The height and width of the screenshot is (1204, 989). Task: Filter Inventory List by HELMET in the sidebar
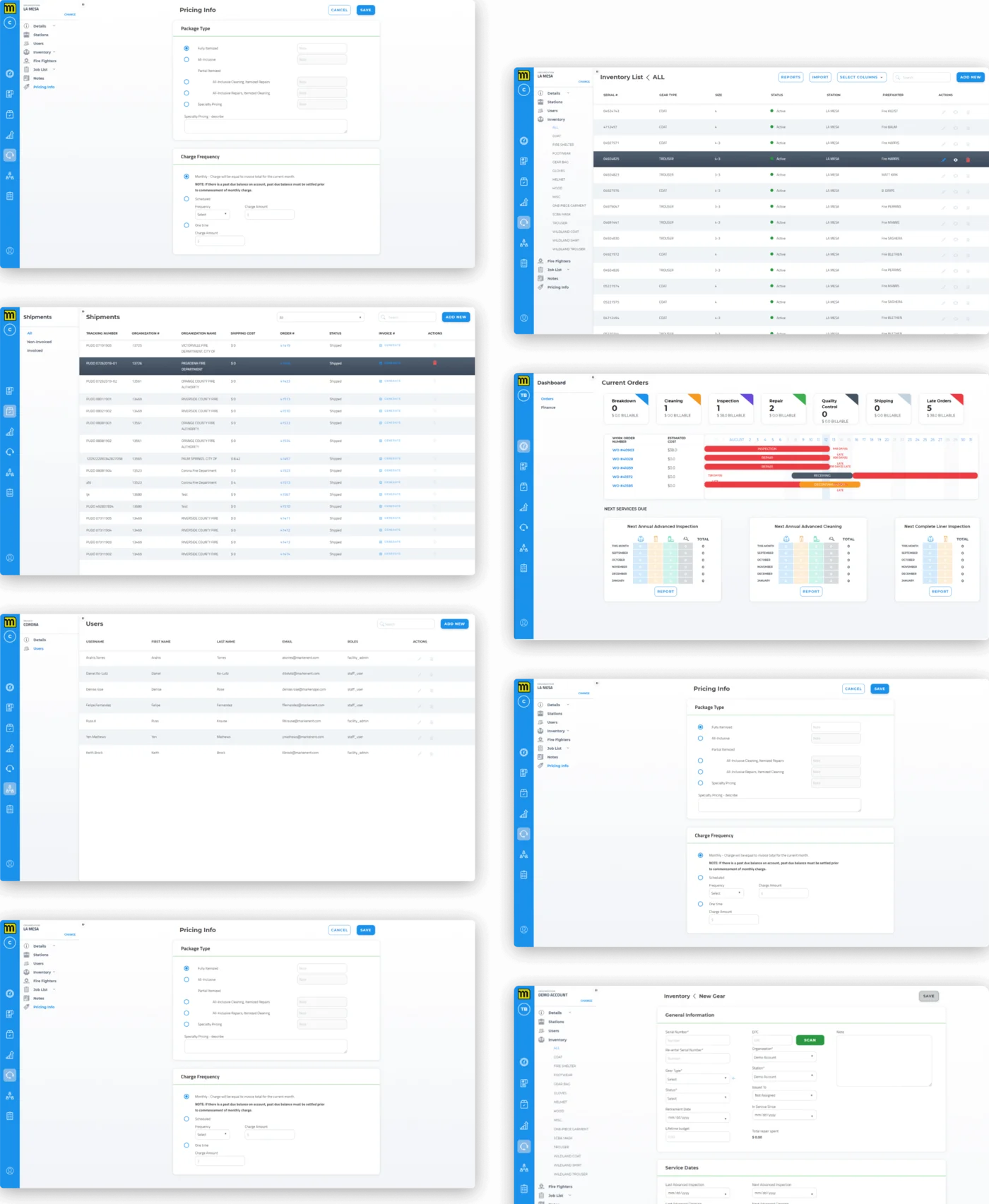click(559, 179)
